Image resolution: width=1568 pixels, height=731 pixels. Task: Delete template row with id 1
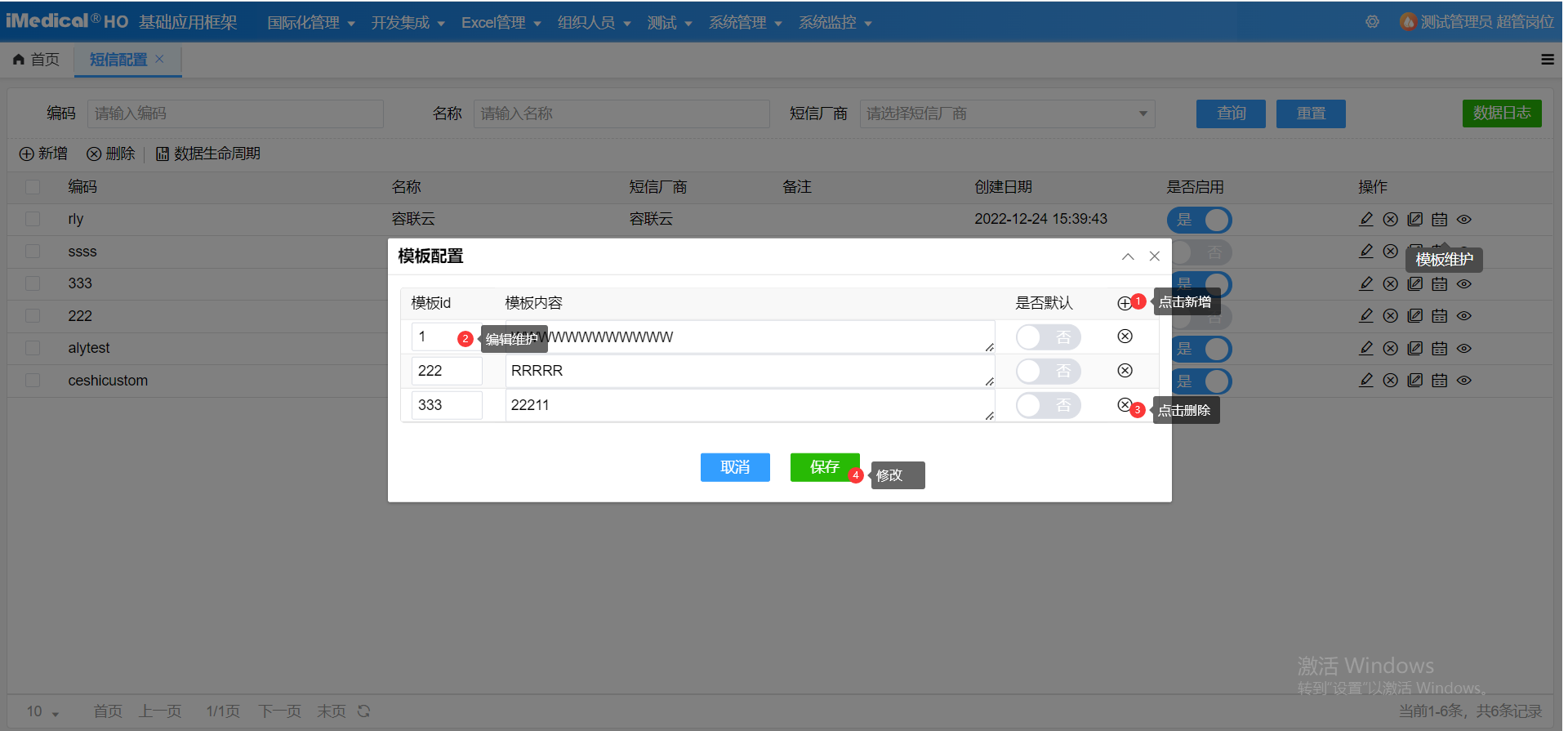click(x=1125, y=337)
